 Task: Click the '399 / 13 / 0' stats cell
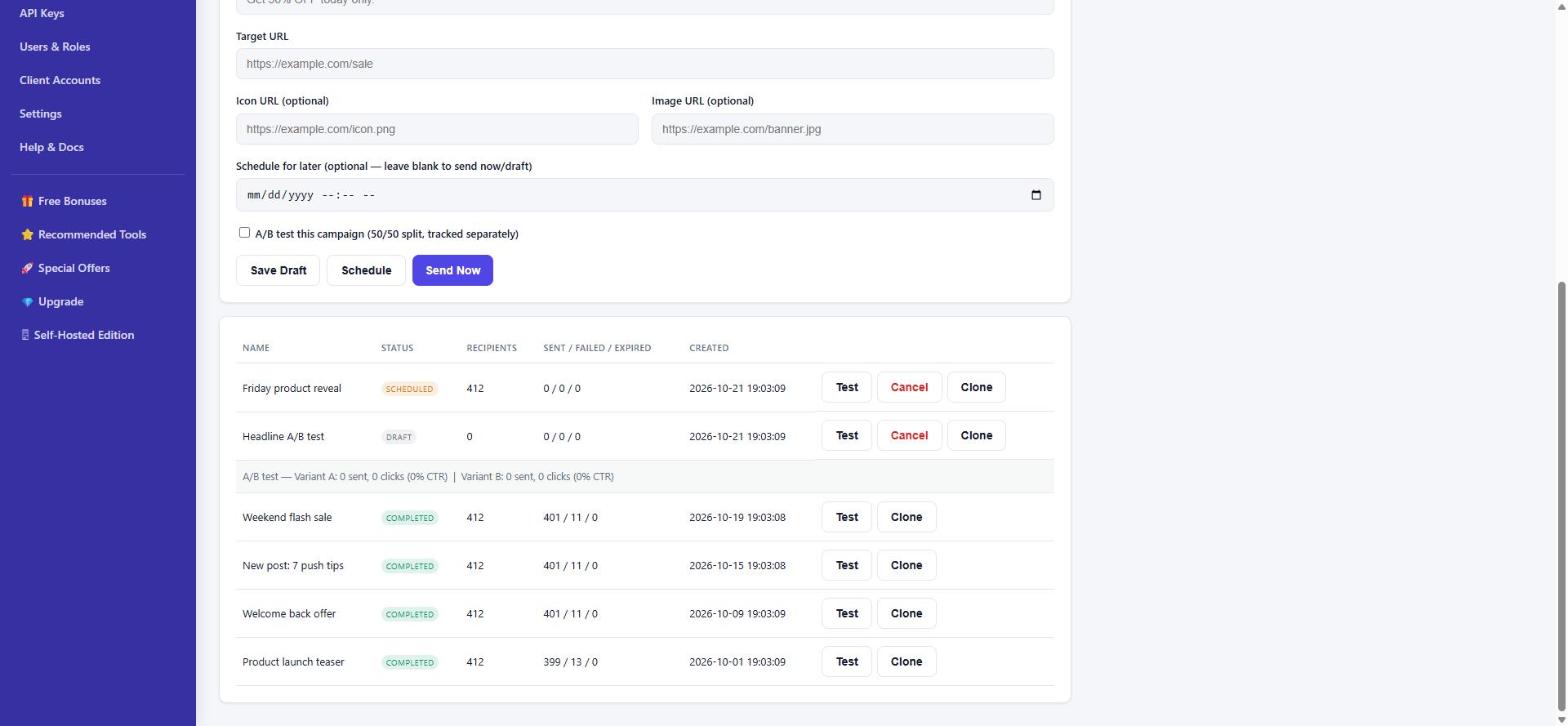[x=571, y=662]
